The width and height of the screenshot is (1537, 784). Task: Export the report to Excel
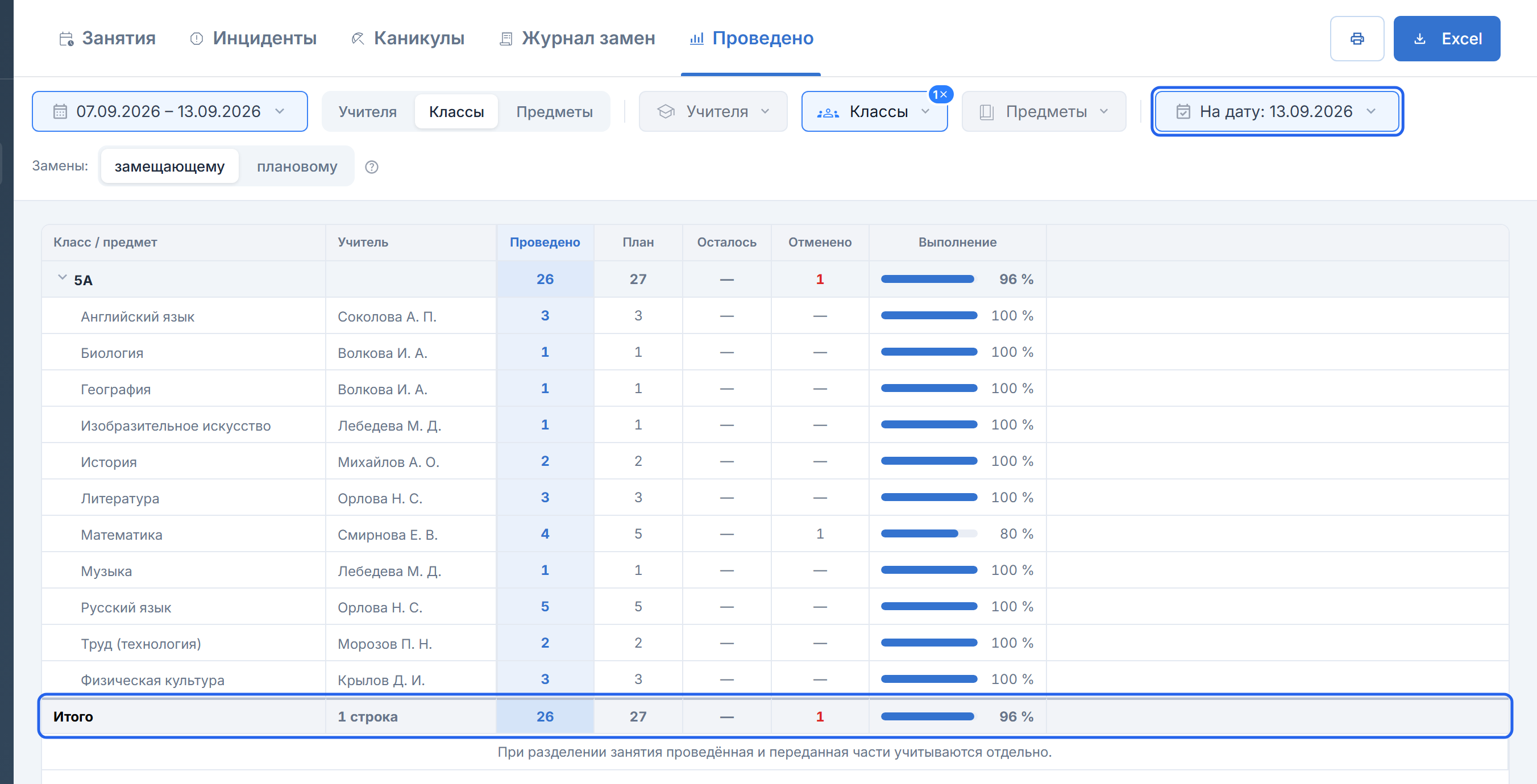point(1446,39)
